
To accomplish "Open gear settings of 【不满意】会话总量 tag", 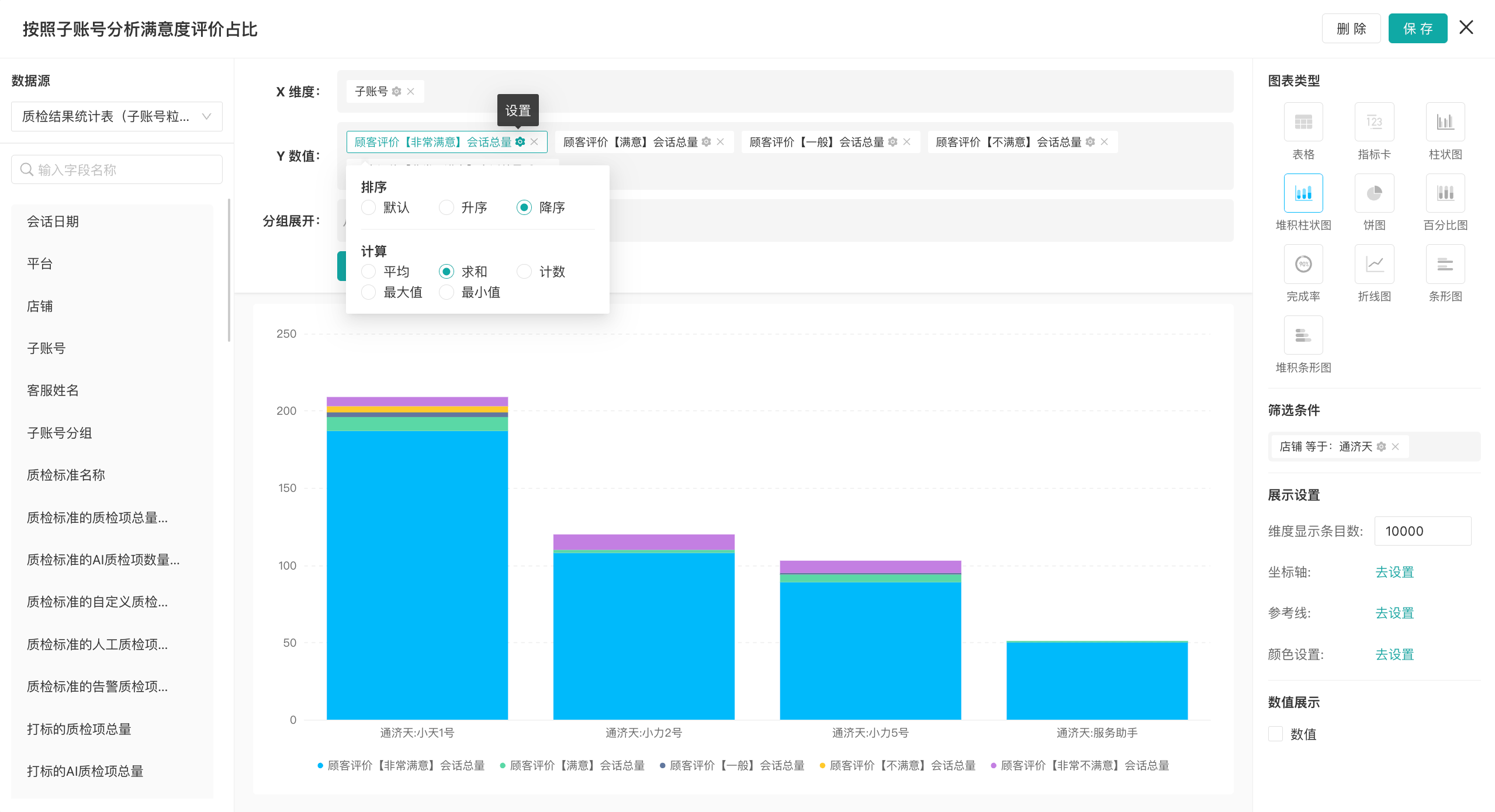I will click(1091, 142).
